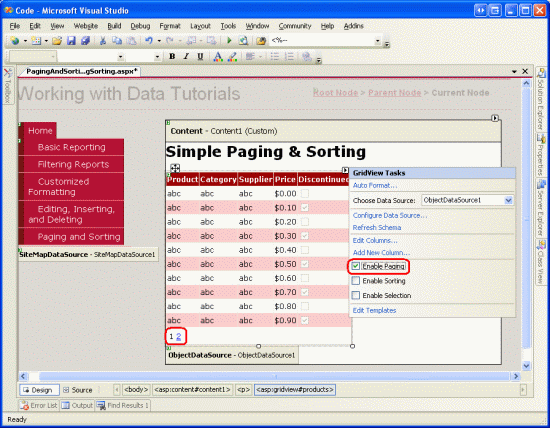Click the Undo arrow icon
Viewport: 550px width, 428px height.
149,41
